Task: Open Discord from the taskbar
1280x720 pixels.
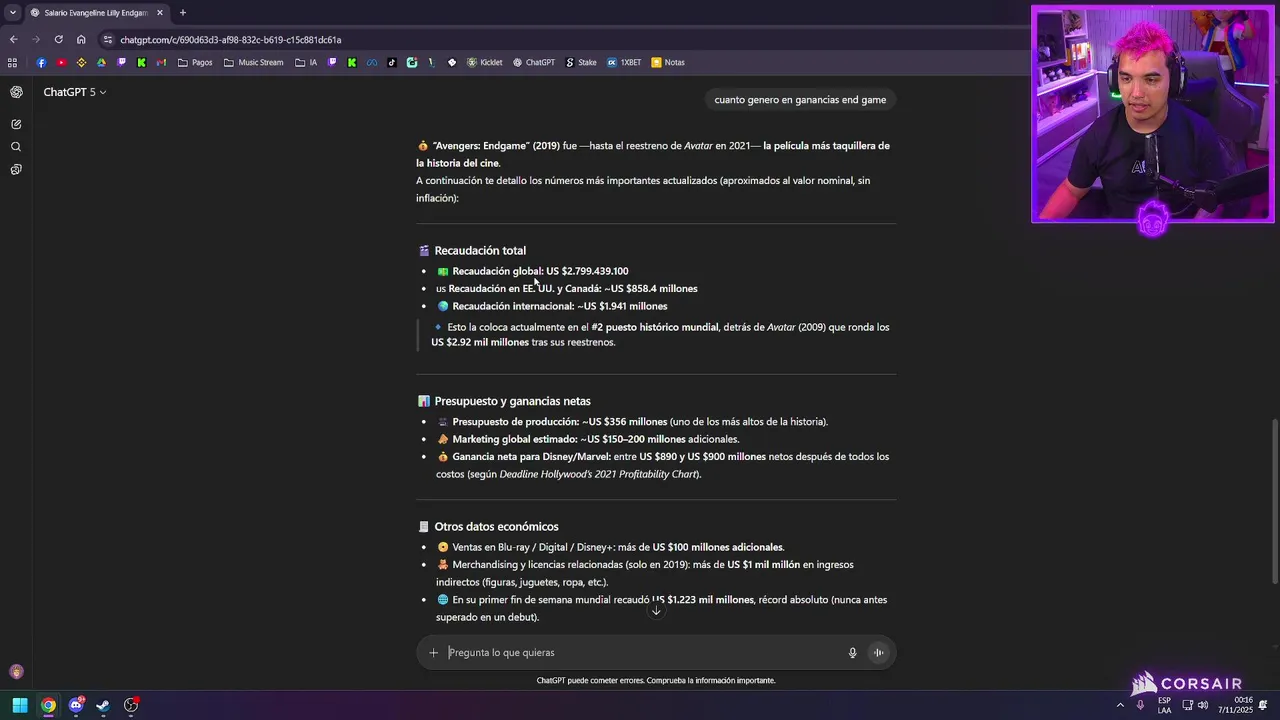Action: click(x=76, y=705)
